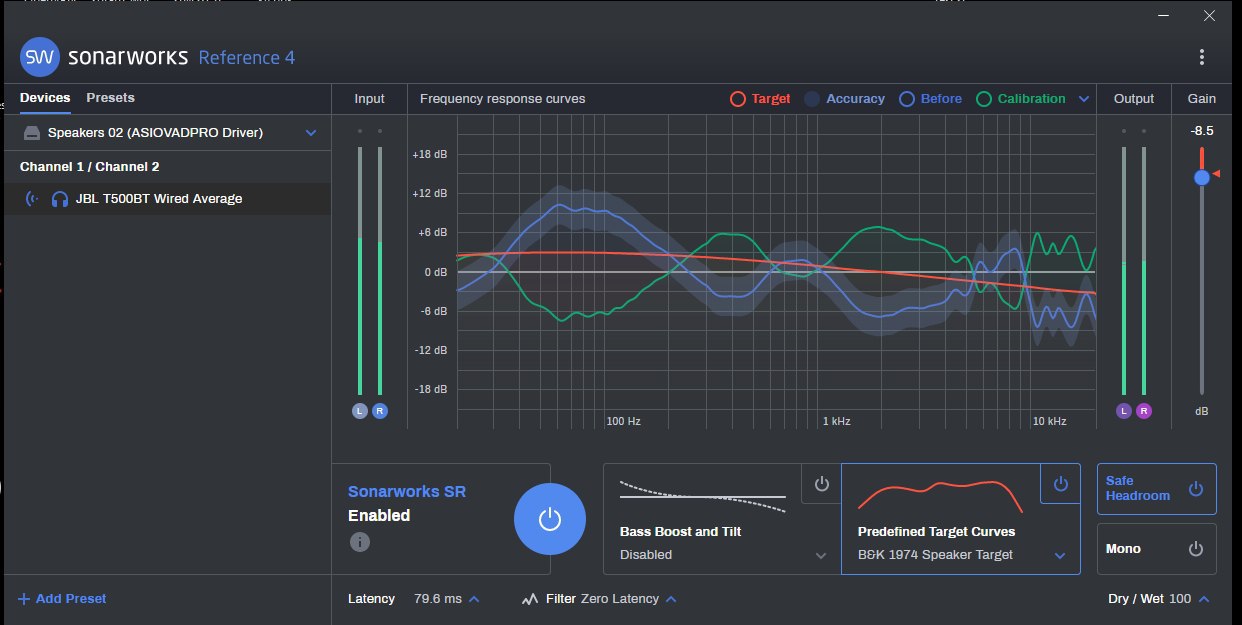
Task: Click the -8.5 gain value
Action: coord(1201,131)
